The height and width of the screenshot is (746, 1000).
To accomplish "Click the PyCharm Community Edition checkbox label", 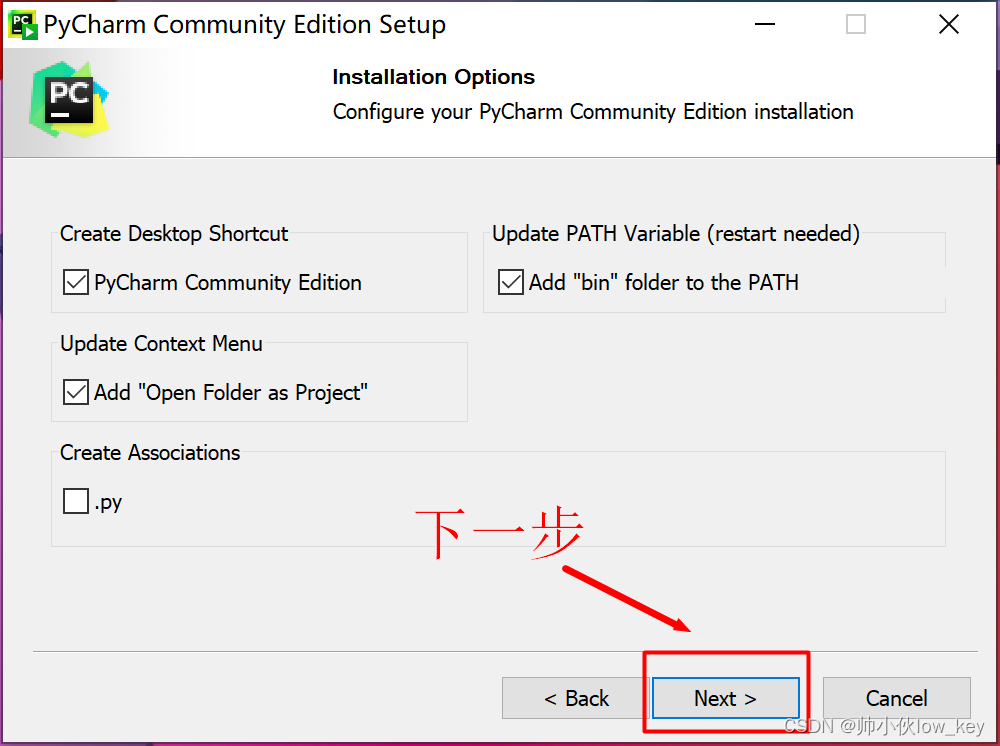I will [228, 282].
